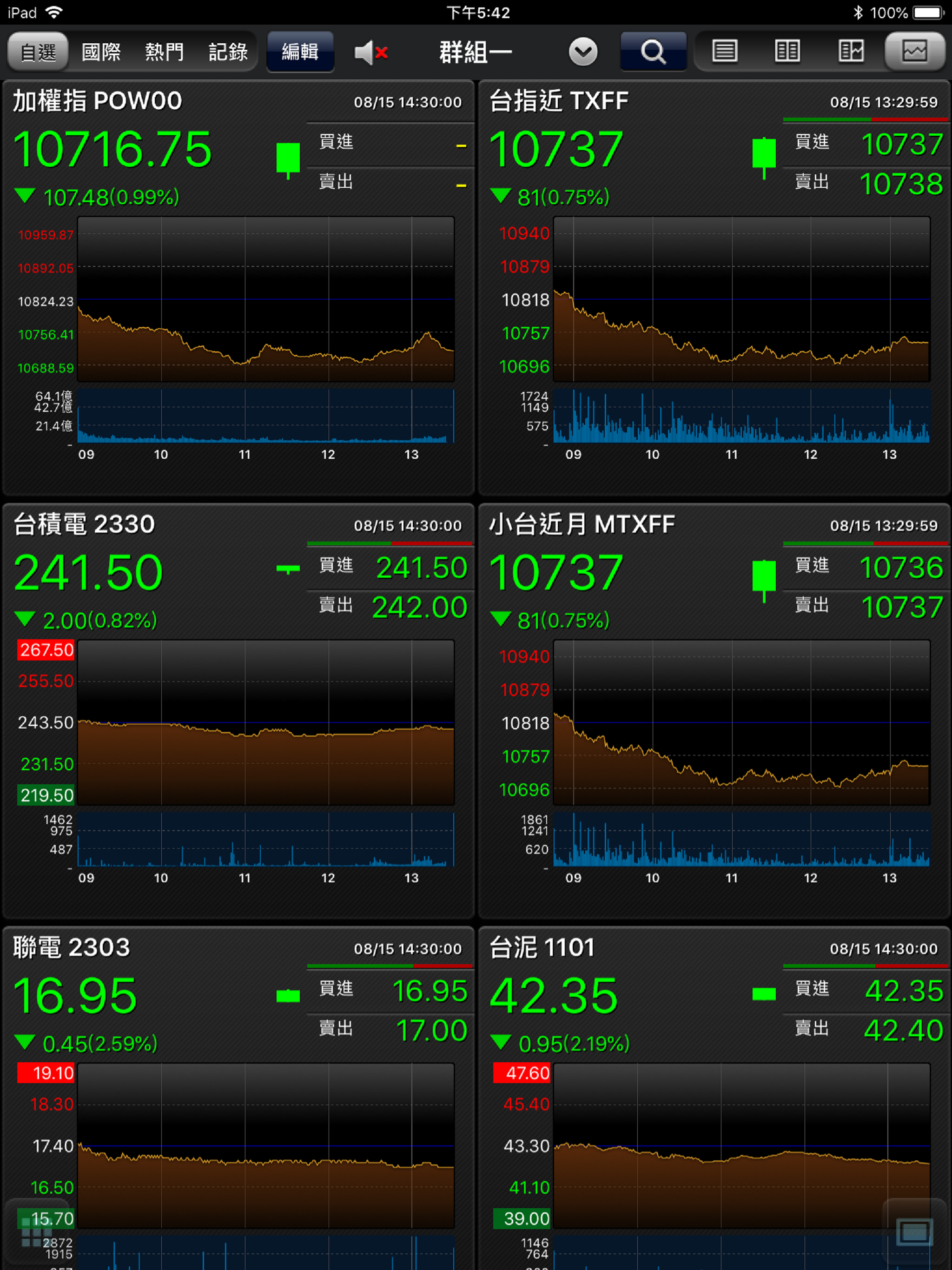Tap the candlestick icon in 小台近月 card
The height and width of the screenshot is (1270, 952).
click(764, 581)
